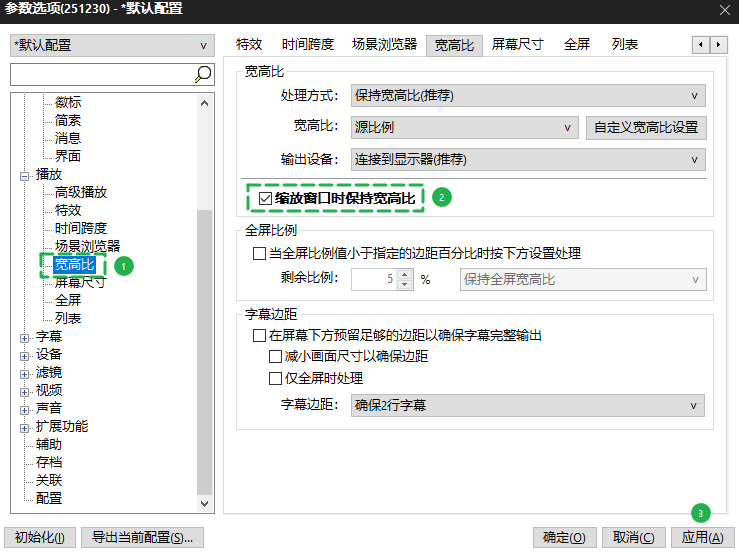Collapse the 播放 tree node
Viewport: 739px width, 552px height.
(x=25, y=175)
